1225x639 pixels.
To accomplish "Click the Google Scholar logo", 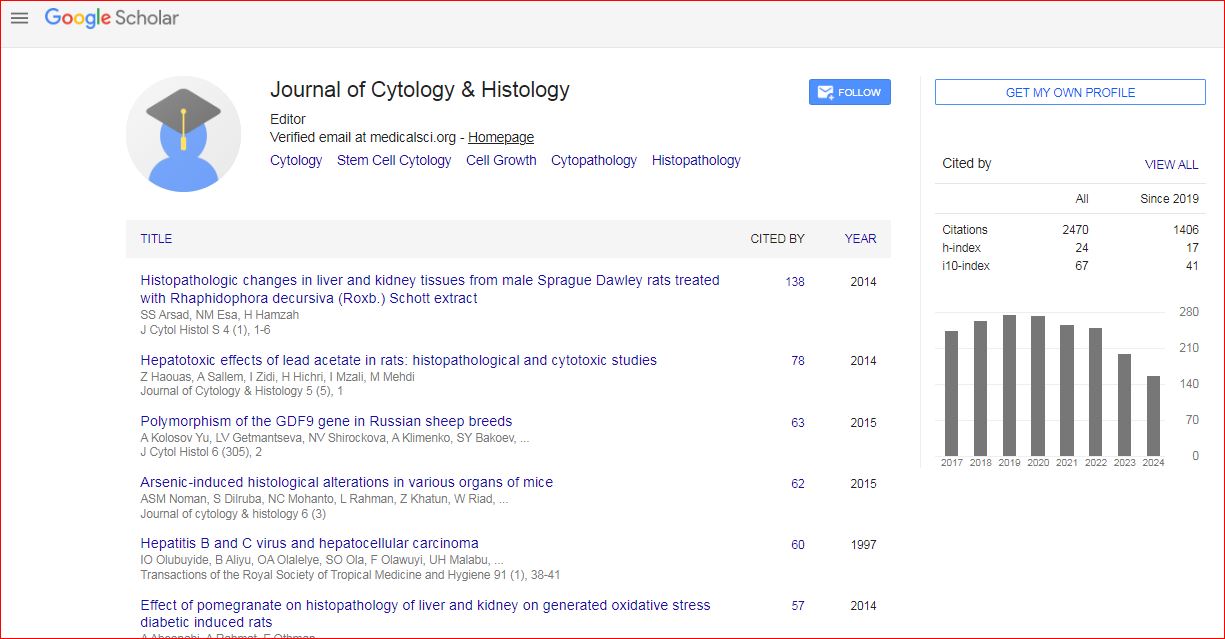I will pyautogui.click(x=112, y=18).
